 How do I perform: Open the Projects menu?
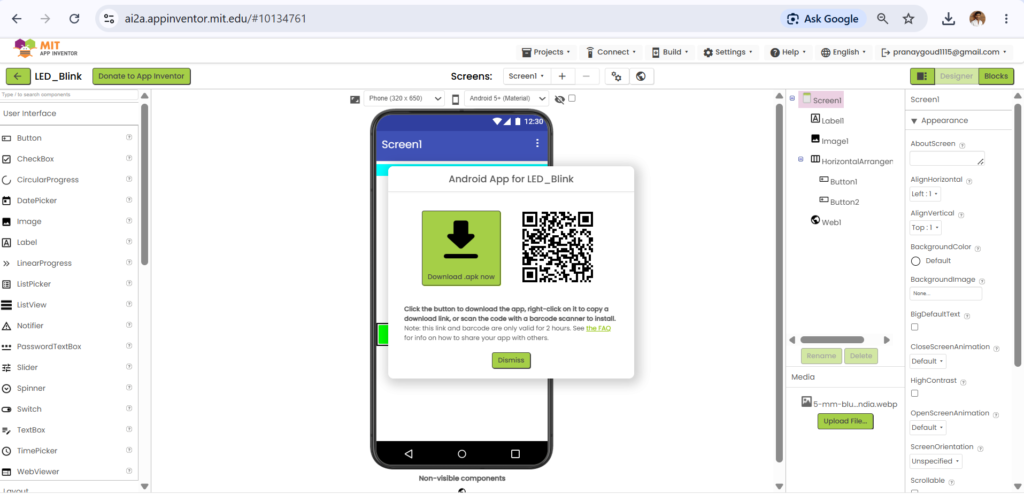coord(546,52)
